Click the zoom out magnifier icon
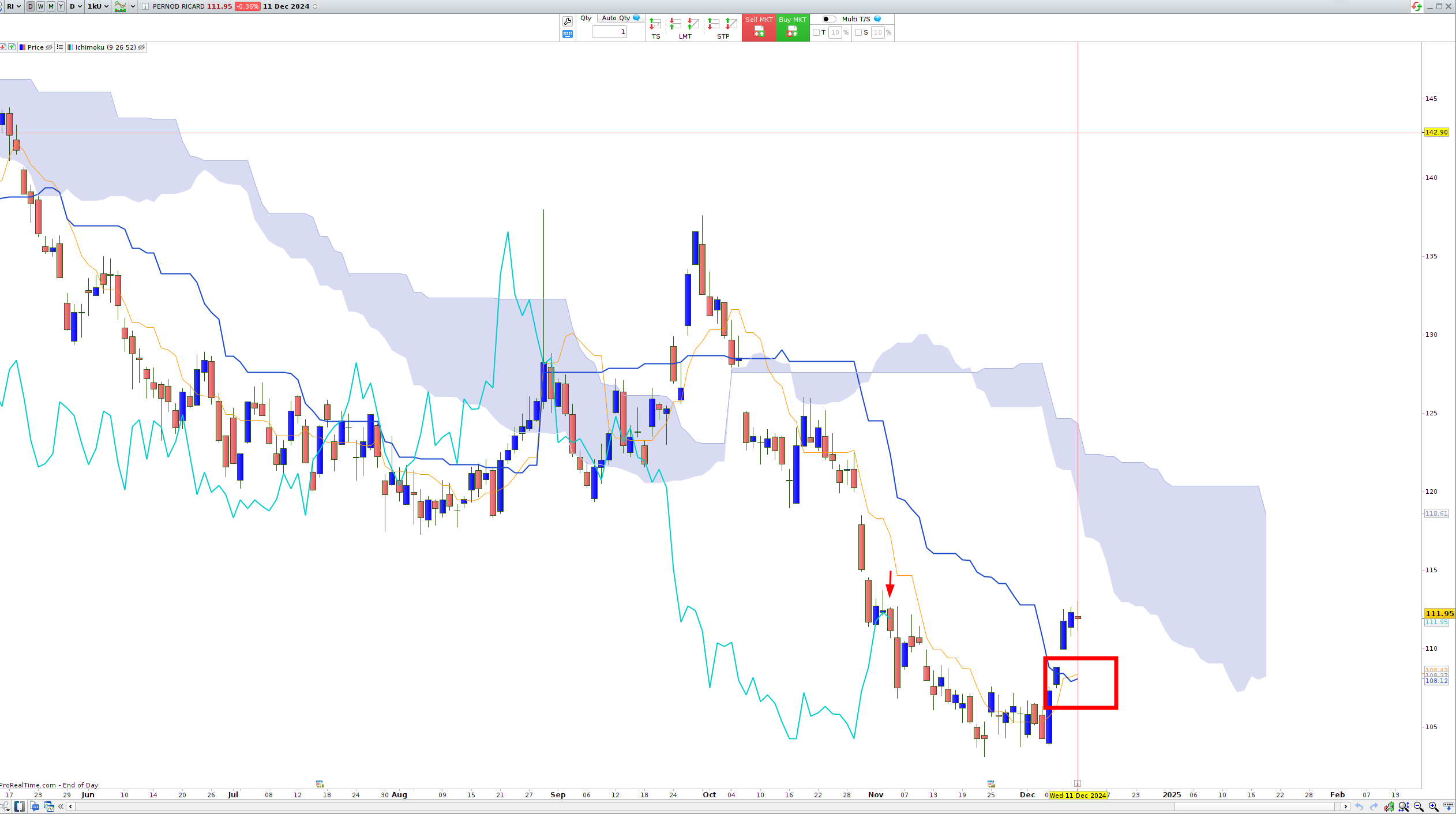The height and width of the screenshot is (814, 1456). [x=1419, y=807]
